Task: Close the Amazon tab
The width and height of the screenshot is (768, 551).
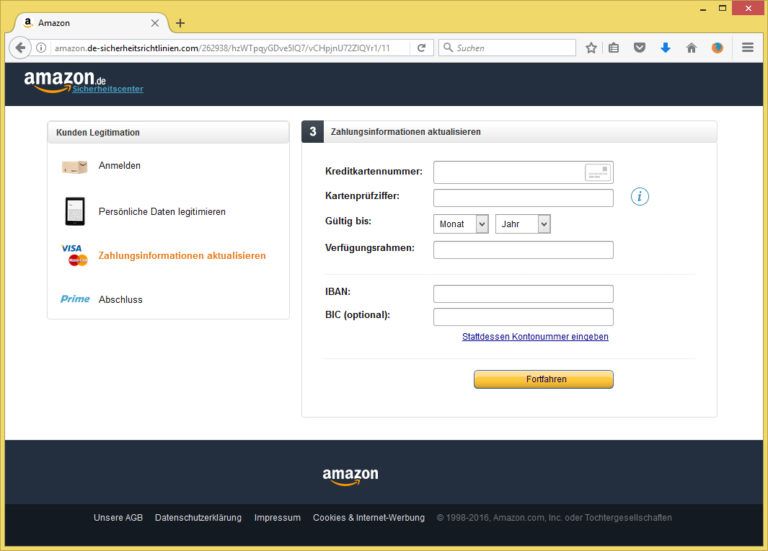Action: click(x=155, y=23)
